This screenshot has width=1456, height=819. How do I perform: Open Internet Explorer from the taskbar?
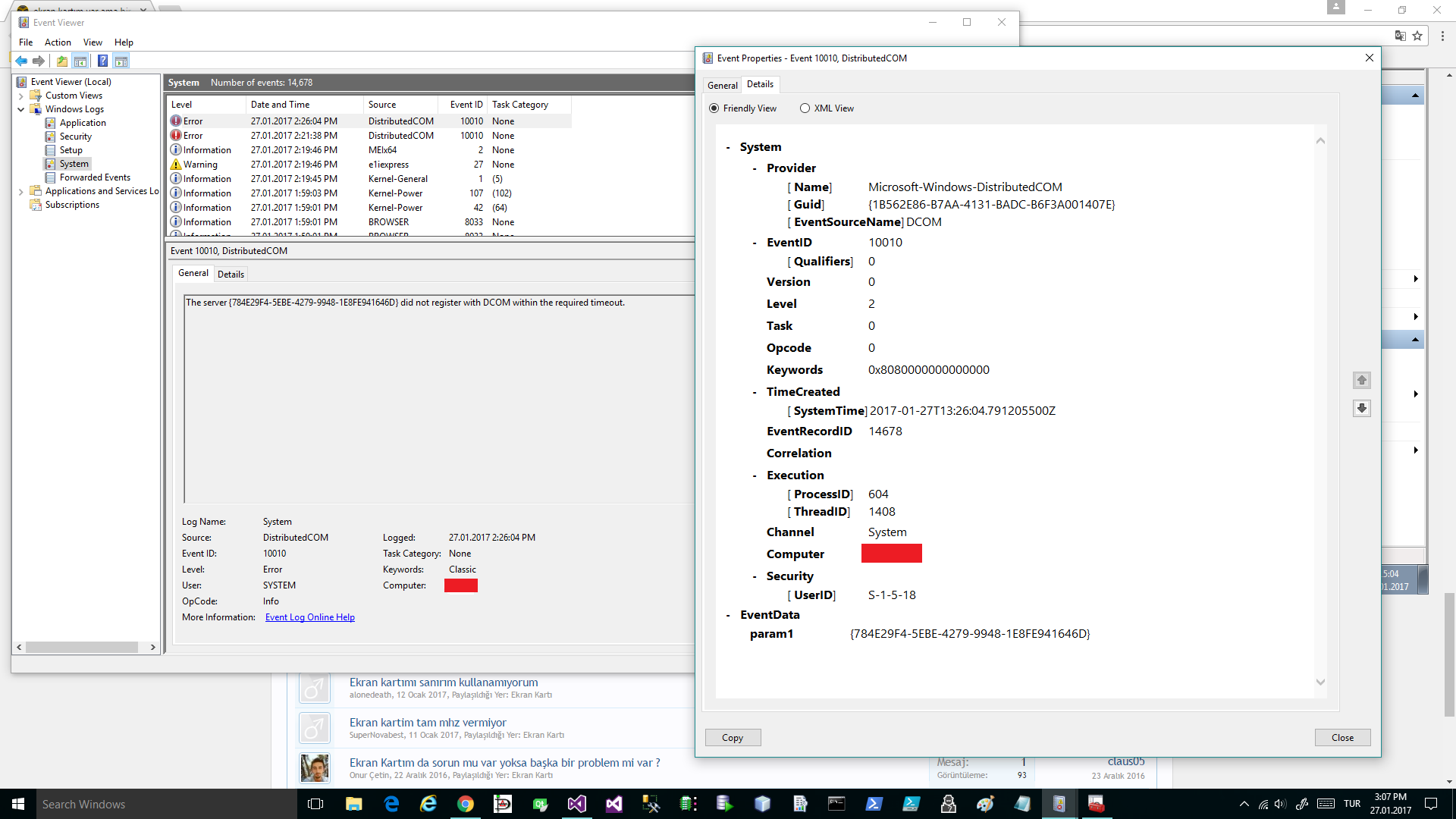pyautogui.click(x=428, y=804)
